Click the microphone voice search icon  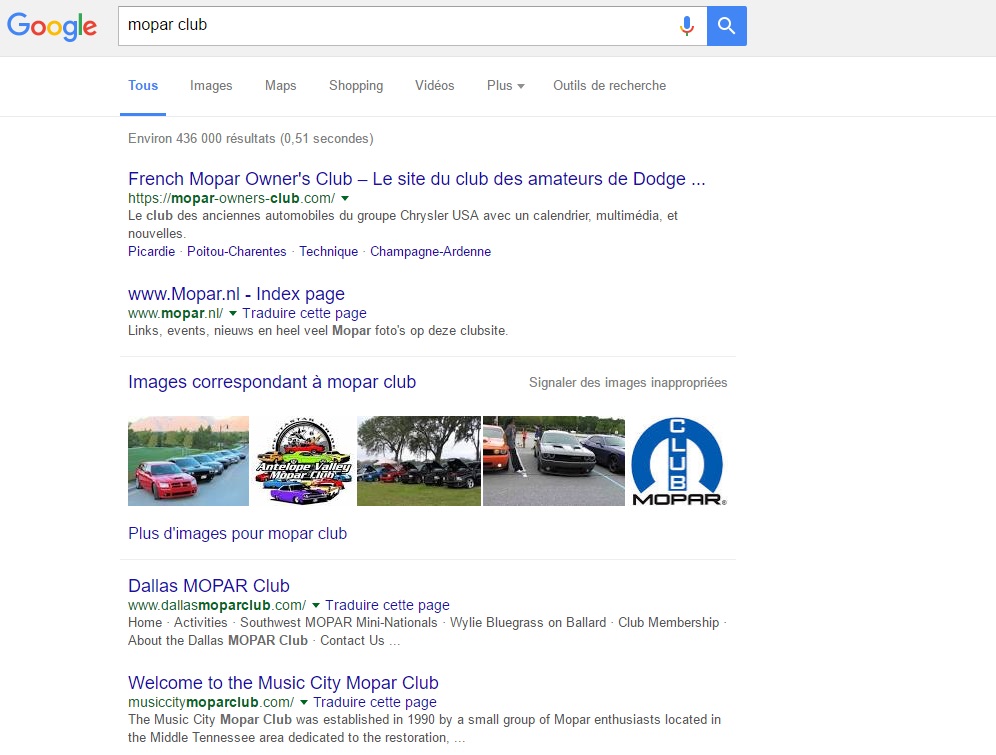pos(686,26)
